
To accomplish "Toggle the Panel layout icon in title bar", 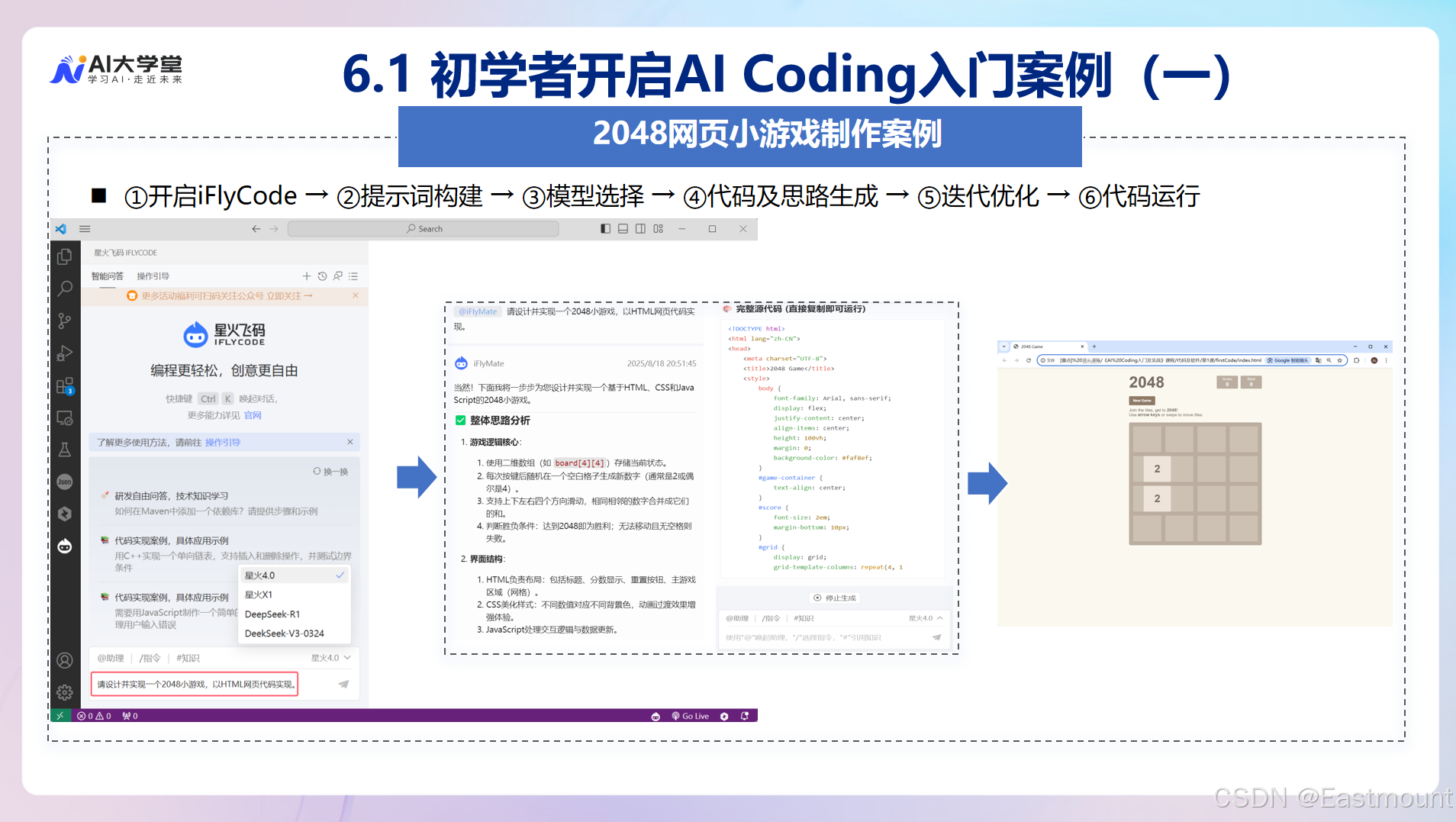I will [623, 229].
